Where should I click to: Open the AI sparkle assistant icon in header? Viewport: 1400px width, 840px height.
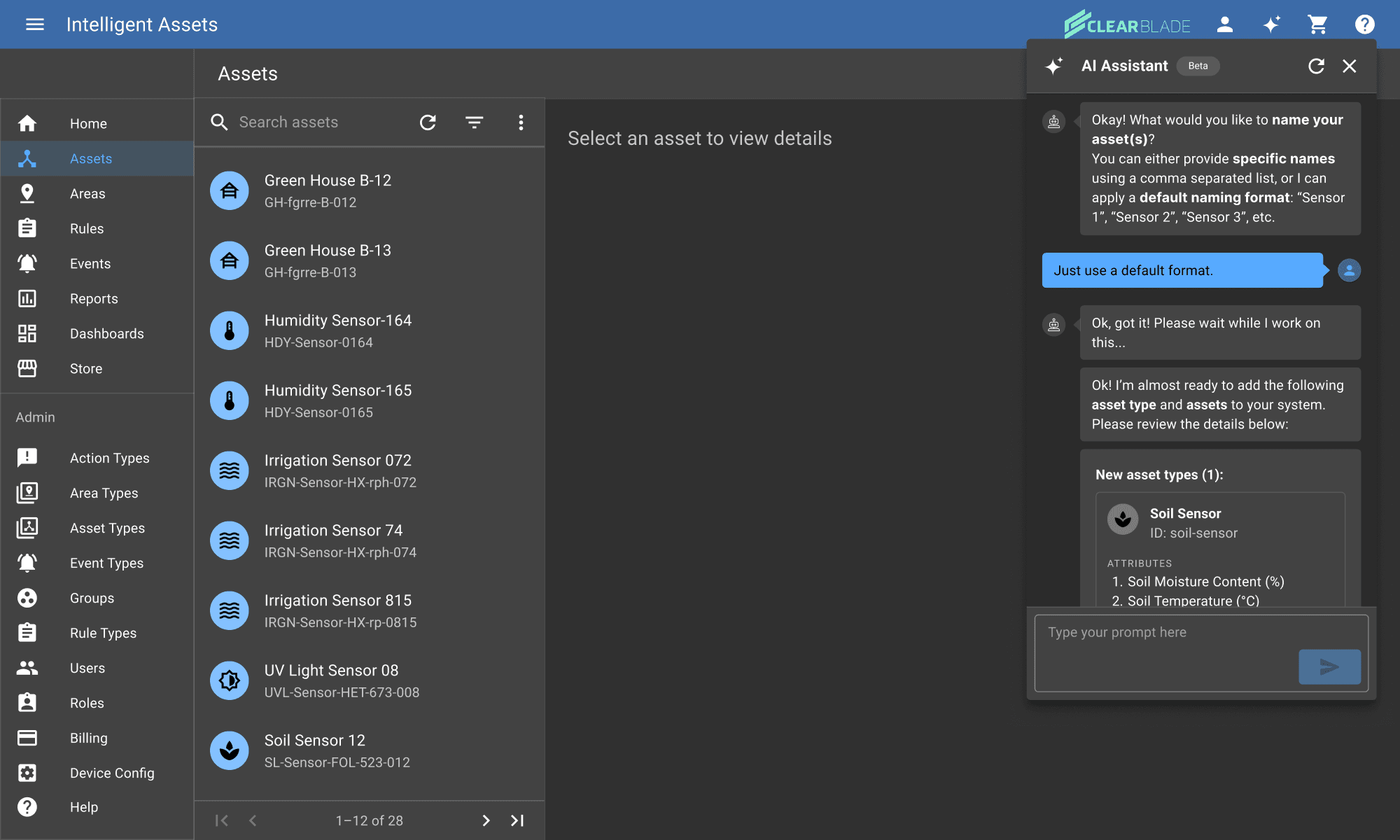(1271, 24)
